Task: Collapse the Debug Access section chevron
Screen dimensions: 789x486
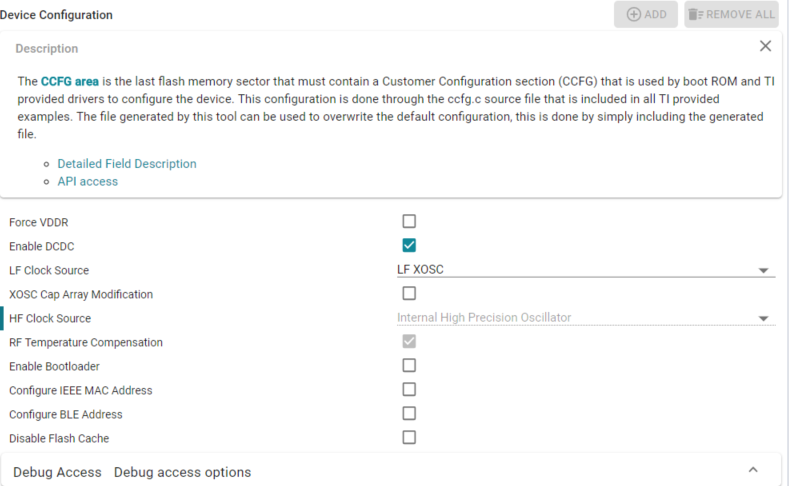Action: pos(753,470)
